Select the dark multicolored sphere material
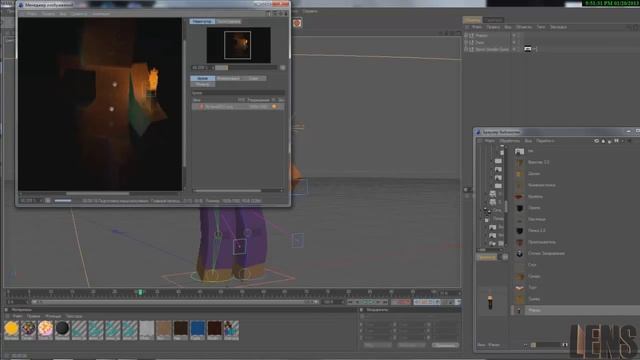 click(29, 329)
